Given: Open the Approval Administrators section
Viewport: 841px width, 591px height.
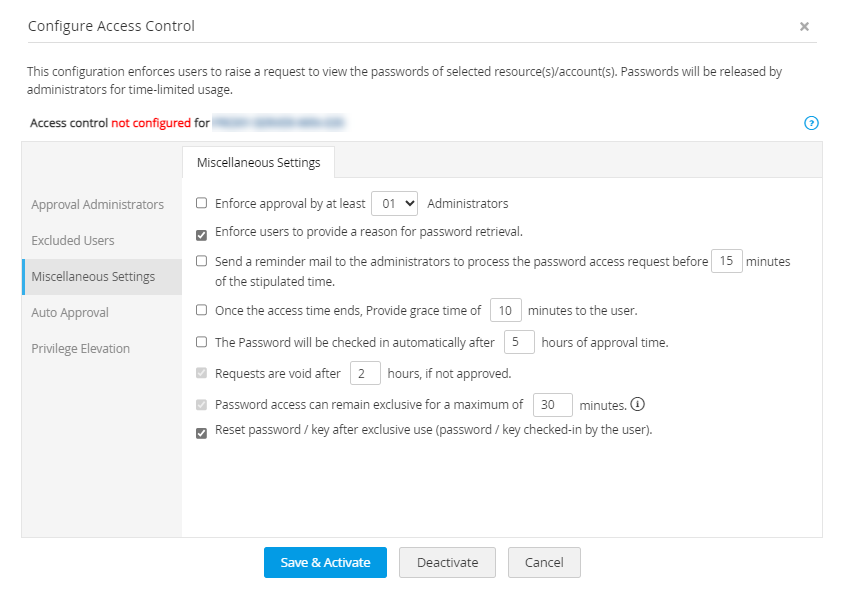Looking at the screenshot, I should tap(97, 205).
